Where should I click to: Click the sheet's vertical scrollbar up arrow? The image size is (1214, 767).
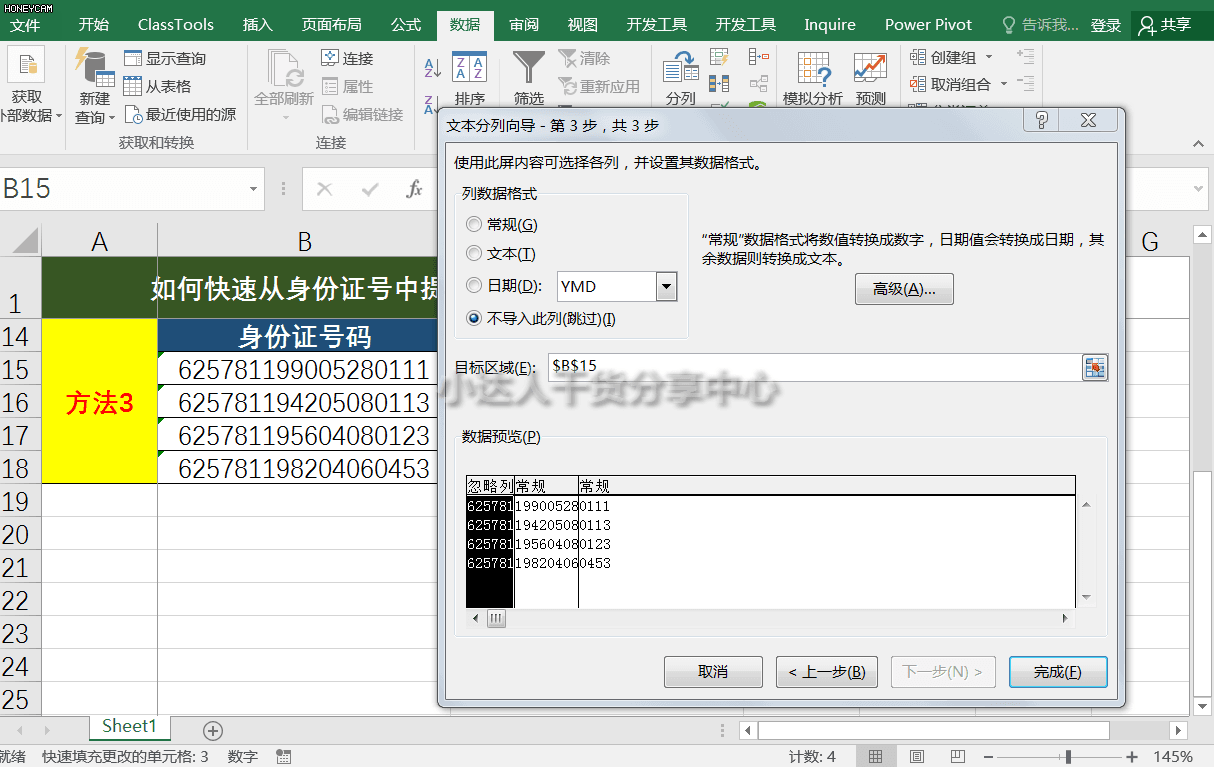click(1203, 236)
